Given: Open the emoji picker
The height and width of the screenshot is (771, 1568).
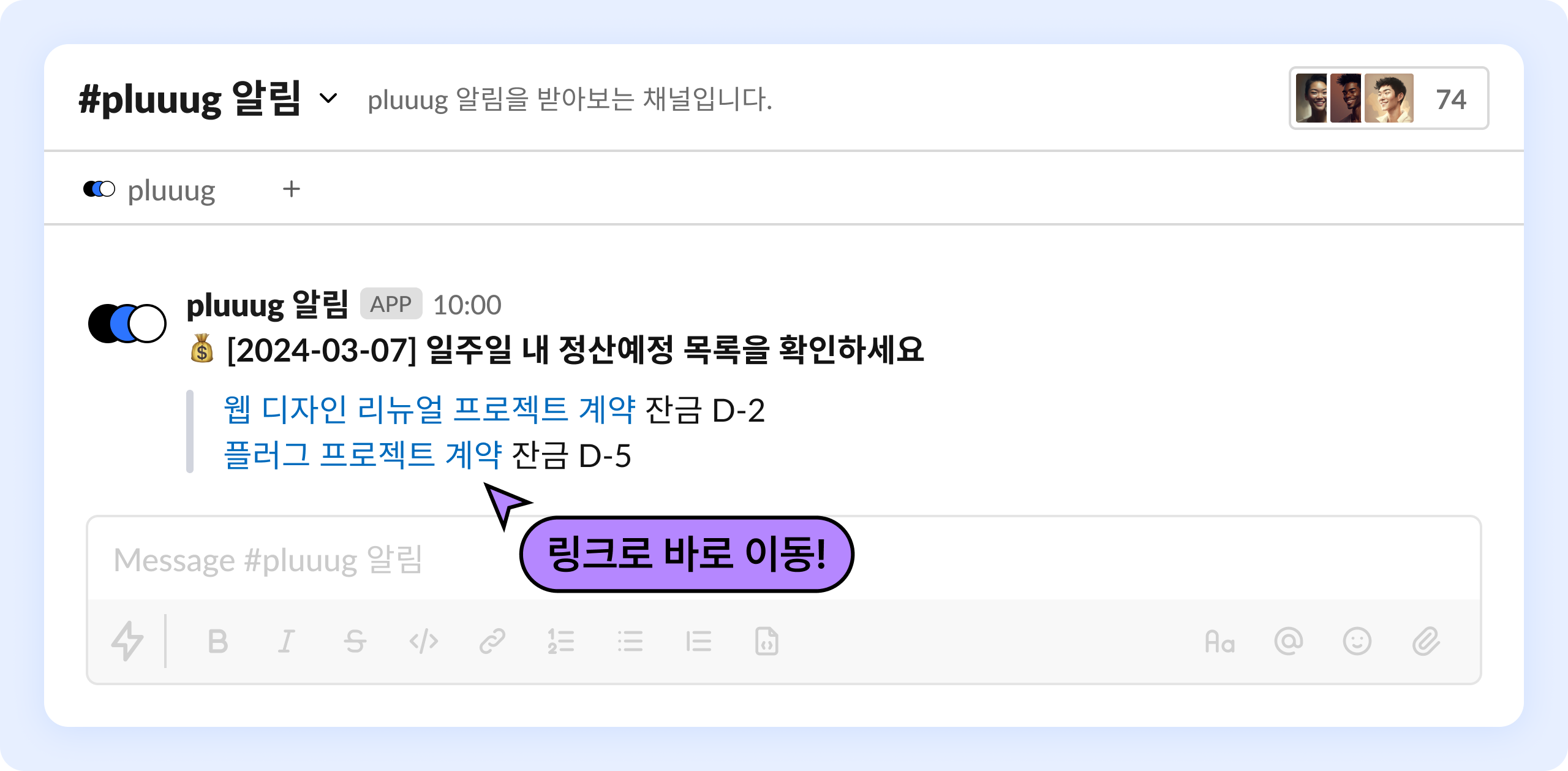Looking at the screenshot, I should [x=1357, y=642].
